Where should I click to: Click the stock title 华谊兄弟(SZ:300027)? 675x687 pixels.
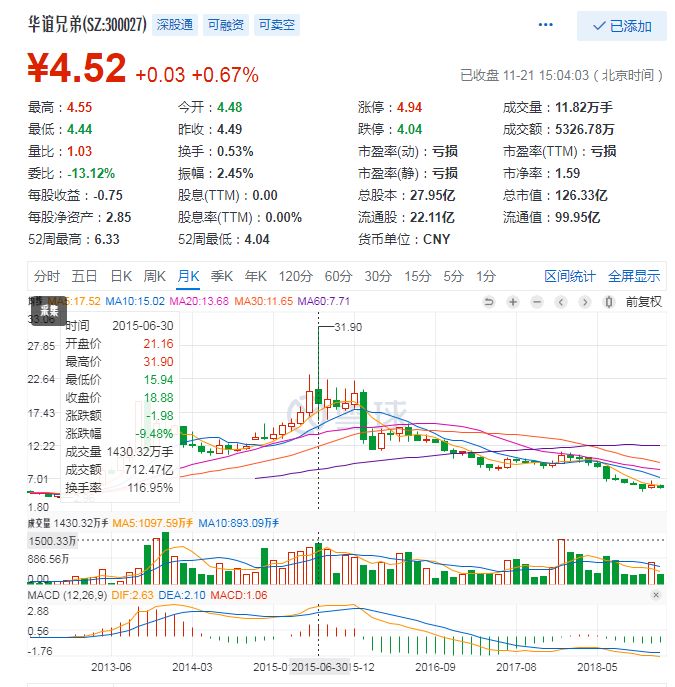point(87,25)
